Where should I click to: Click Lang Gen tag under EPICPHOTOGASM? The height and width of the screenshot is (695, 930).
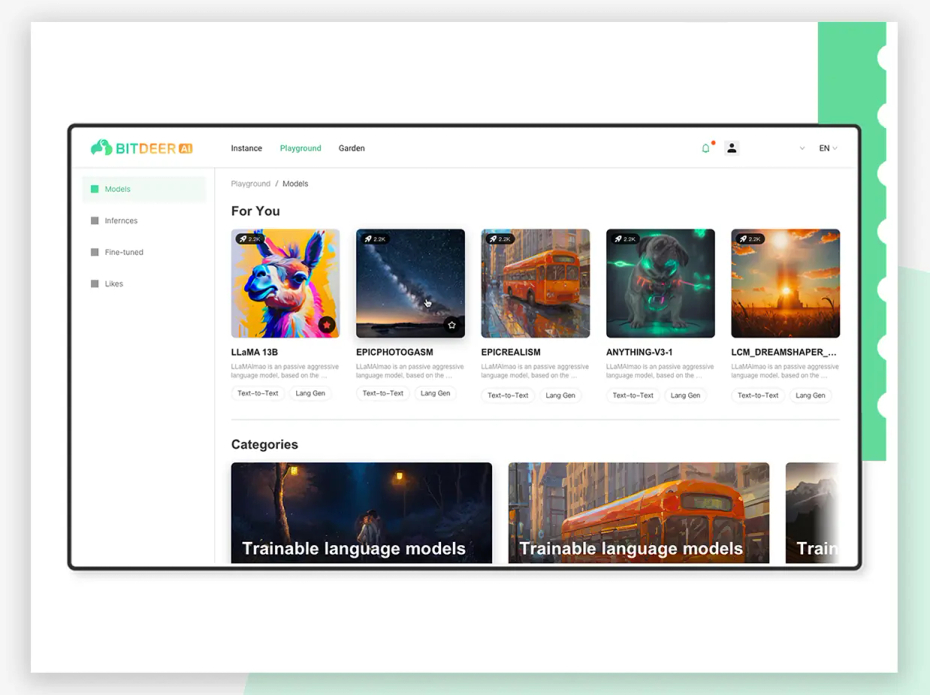pyautogui.click(x=435, y=393)
